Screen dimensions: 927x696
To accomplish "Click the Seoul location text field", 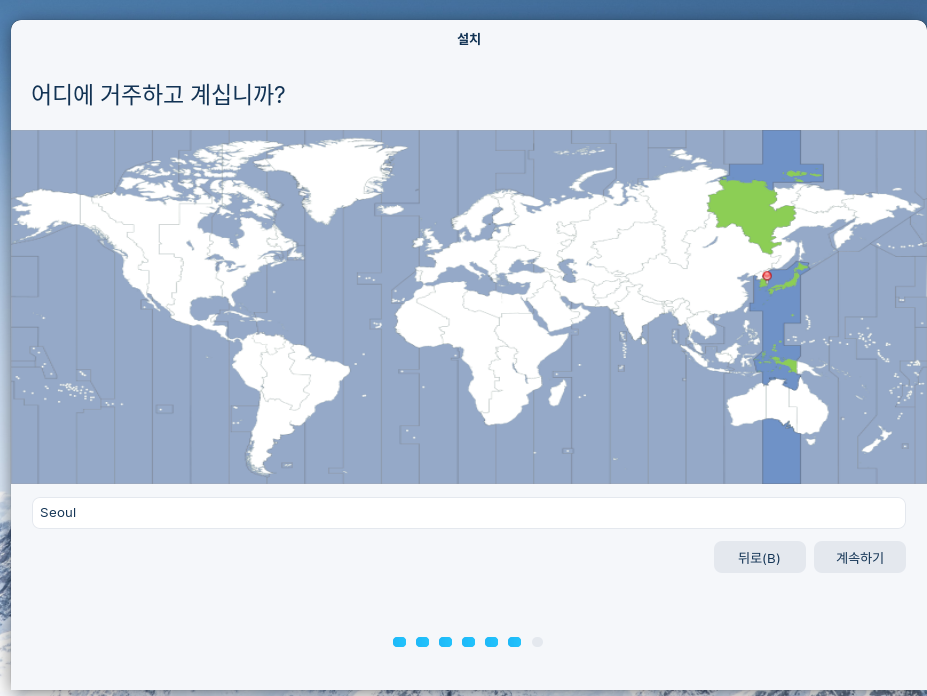I will (x=468, y=513).
